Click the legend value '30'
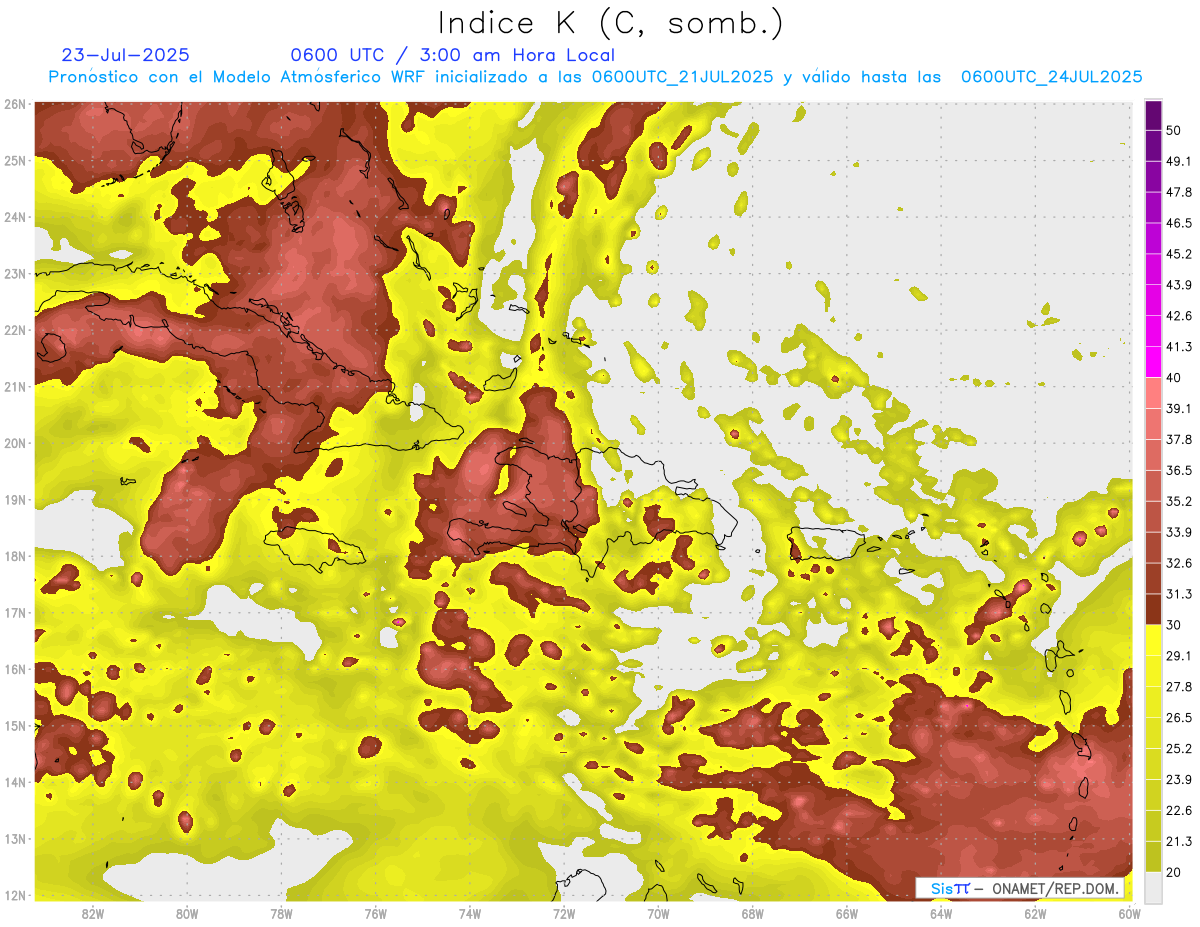 [1173, 625]
